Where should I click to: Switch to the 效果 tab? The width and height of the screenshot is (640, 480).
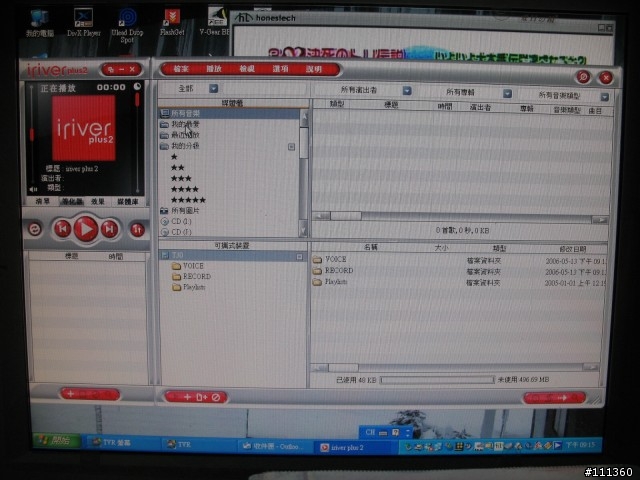(98, 202)
